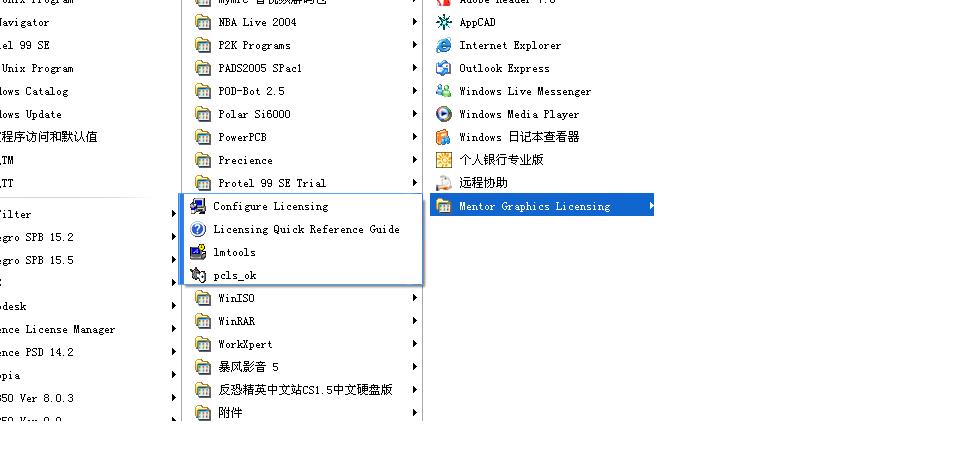962x471 pixels.
Task: Expand the WinRAR folder arrow
Action: [x=415, y=321]
